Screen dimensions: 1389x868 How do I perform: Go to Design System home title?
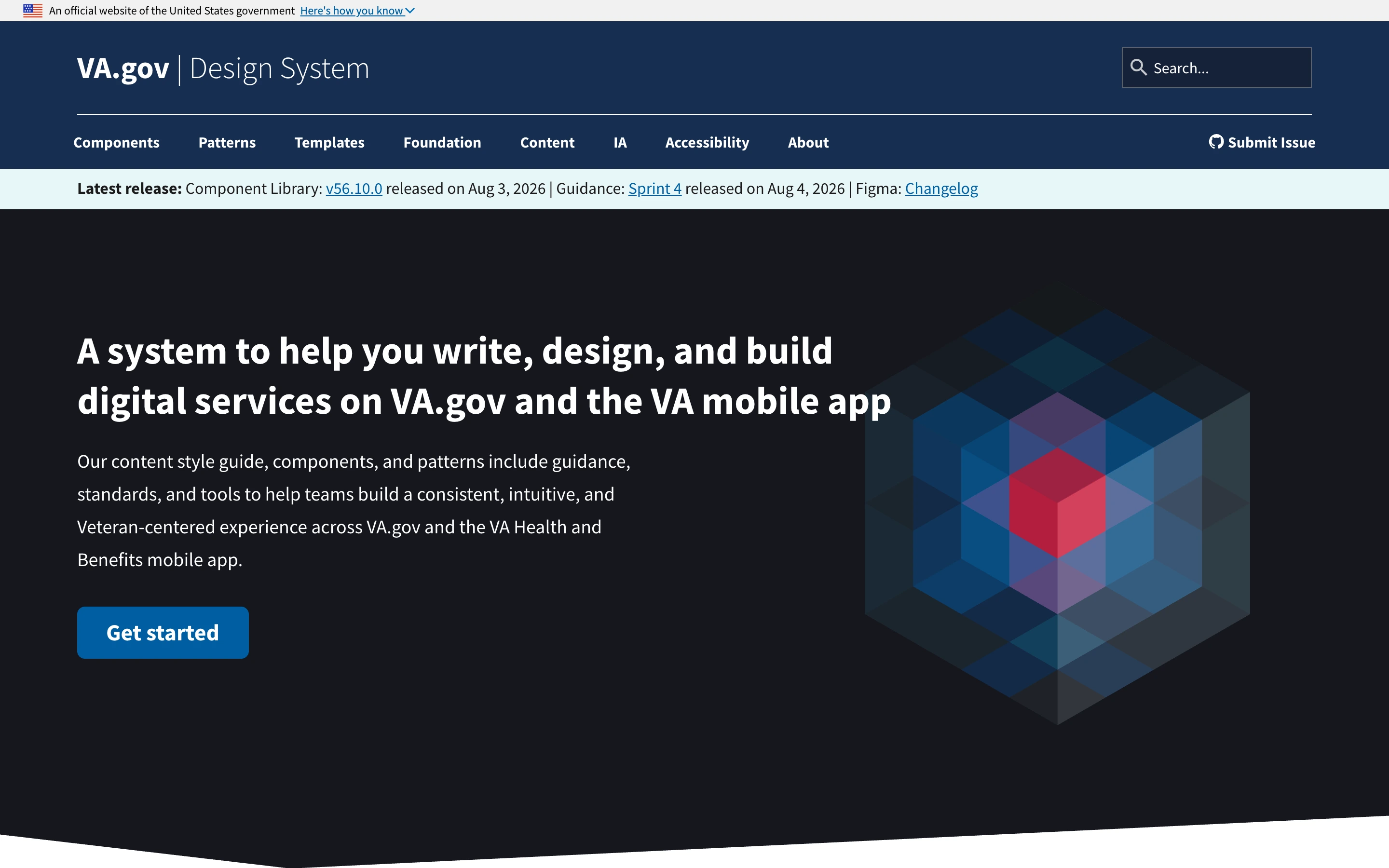pos(279,68)
